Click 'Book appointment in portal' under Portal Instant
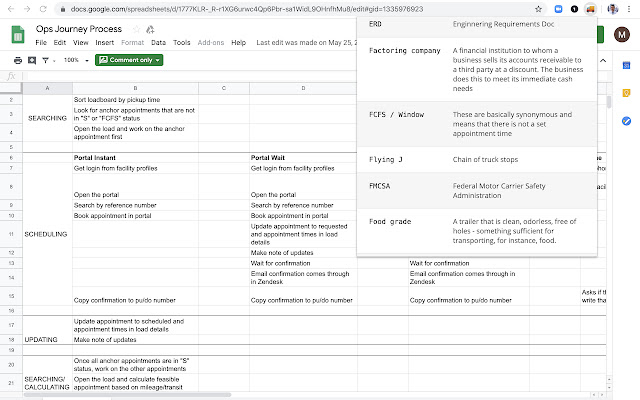This screenshot has height=400, width=640. [x=136, y=216]
